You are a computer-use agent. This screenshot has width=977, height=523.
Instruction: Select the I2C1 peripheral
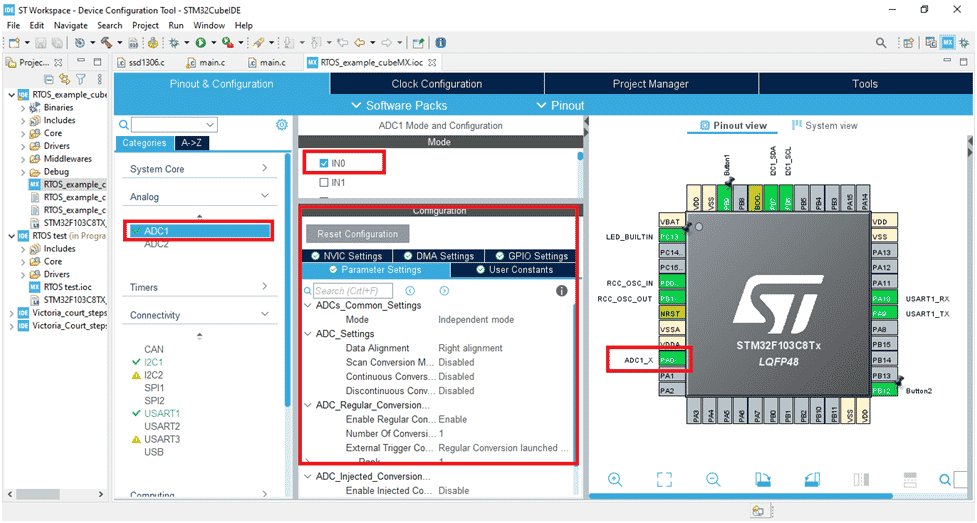(x=153, y=362)
